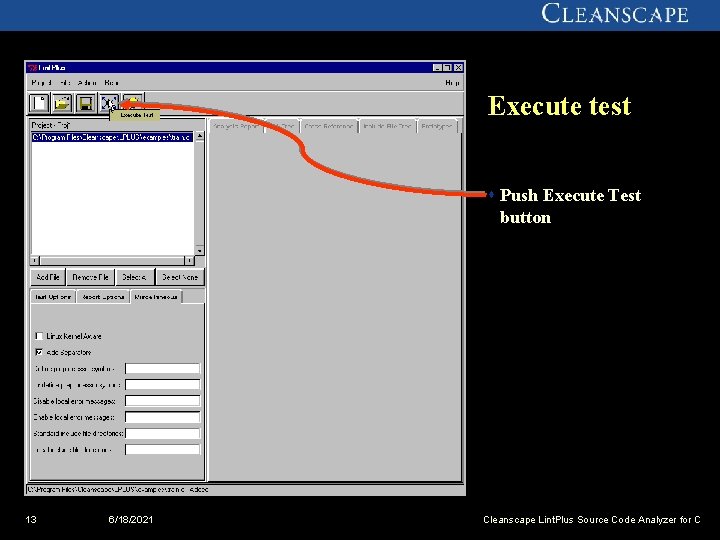
Task: Click the Select None button
Action: [180, 277]
